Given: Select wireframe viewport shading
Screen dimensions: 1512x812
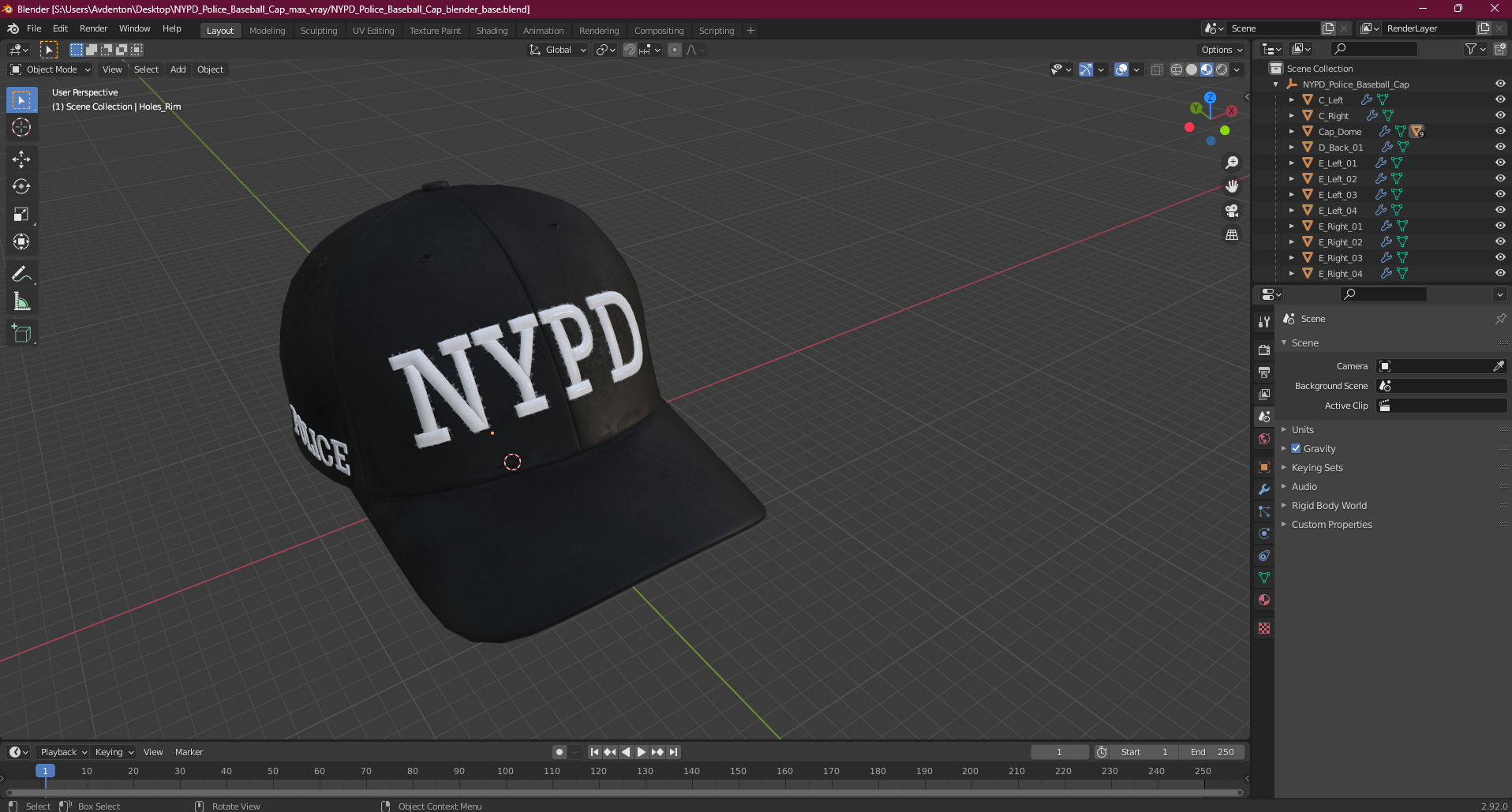Looking at the screenshot, I should point(1176,69).
